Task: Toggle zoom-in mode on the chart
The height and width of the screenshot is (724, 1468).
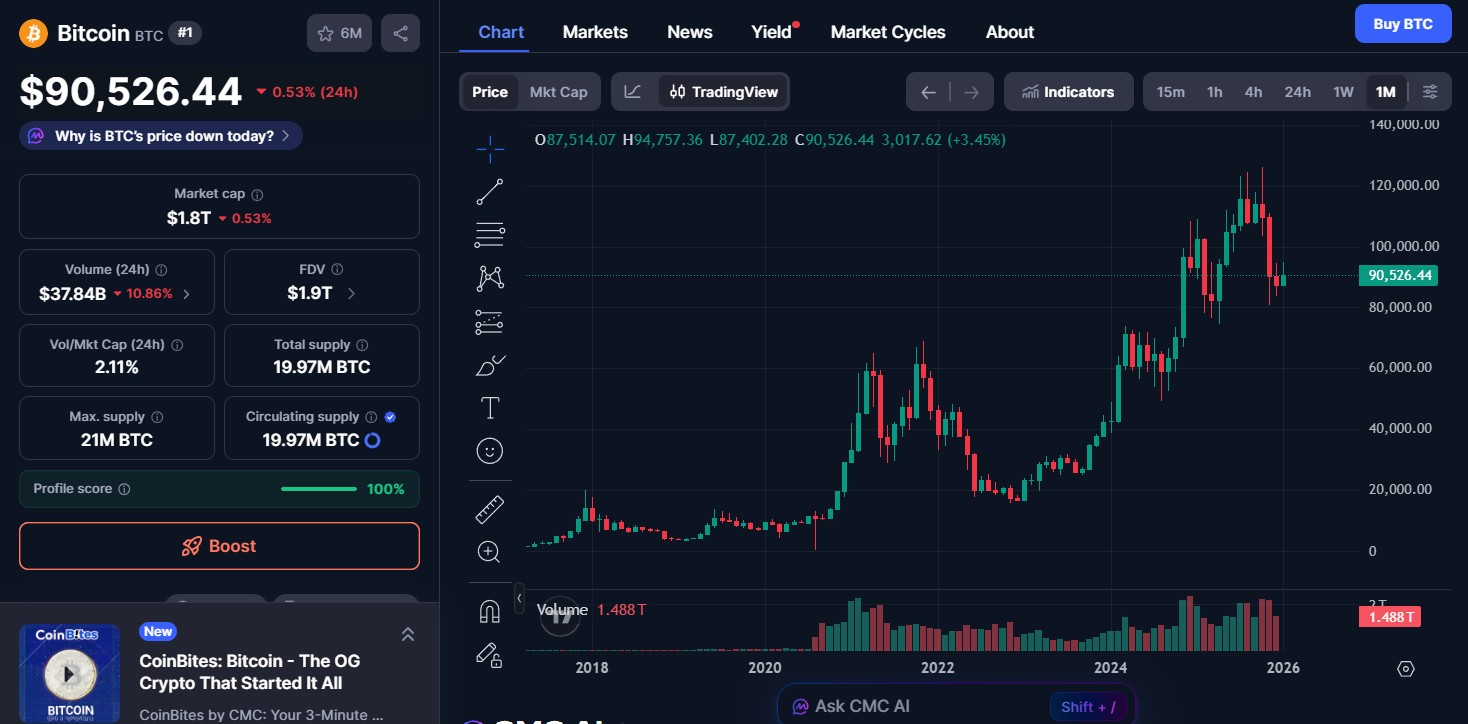Action: point(489,551)
